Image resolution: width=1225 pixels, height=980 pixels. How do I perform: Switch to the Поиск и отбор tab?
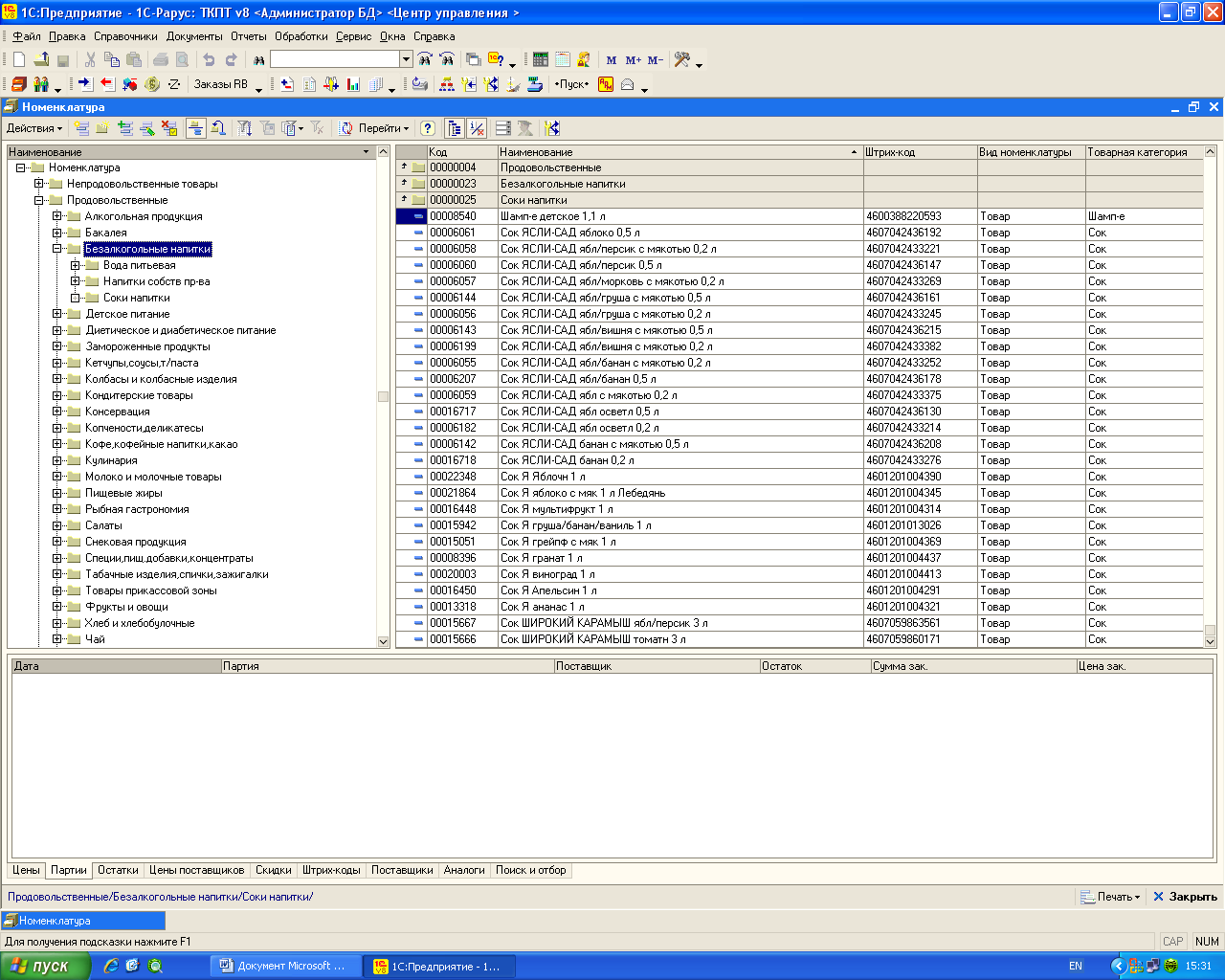point(530,871)
